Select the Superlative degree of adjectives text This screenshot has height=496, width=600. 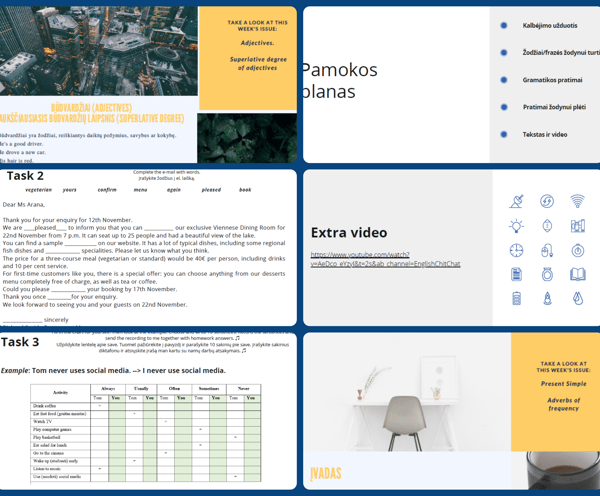258,64
